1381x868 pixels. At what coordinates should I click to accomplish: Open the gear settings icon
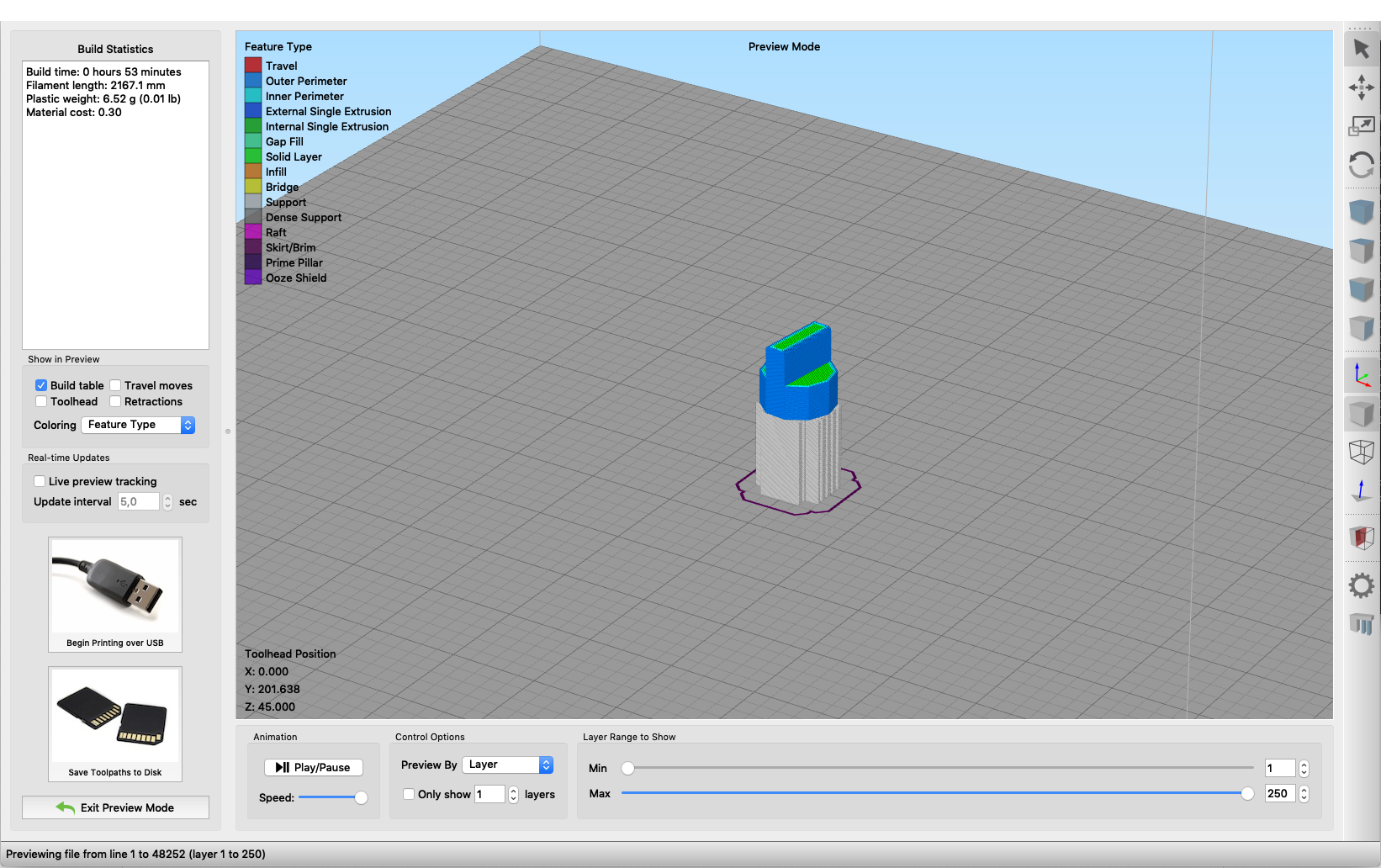1361,585
